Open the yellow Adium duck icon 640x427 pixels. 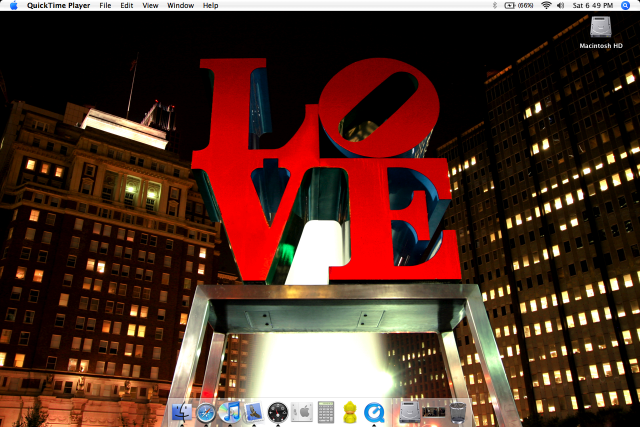(x=350, y=411)
